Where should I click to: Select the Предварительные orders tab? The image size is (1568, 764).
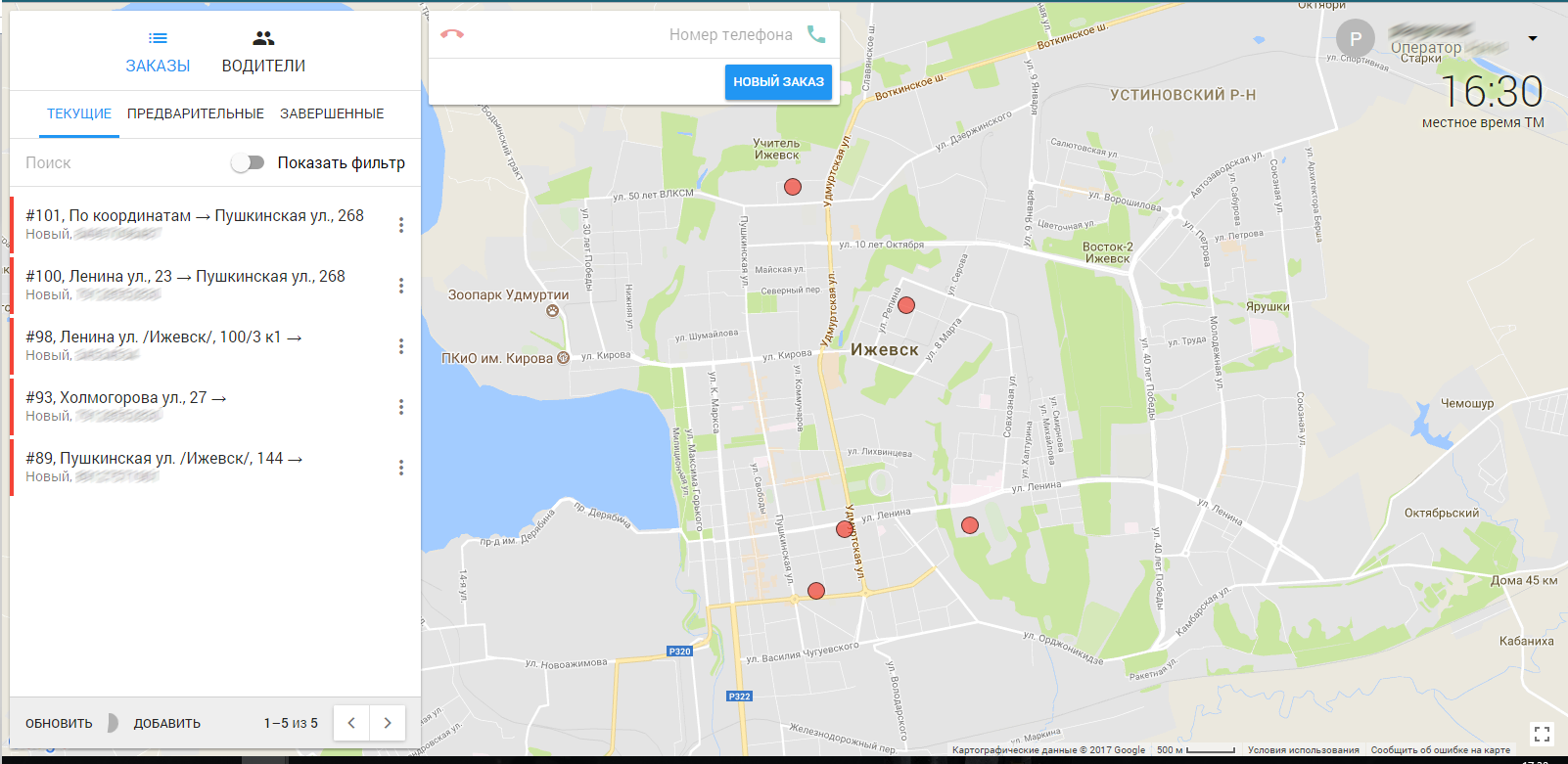pos(196,113)
